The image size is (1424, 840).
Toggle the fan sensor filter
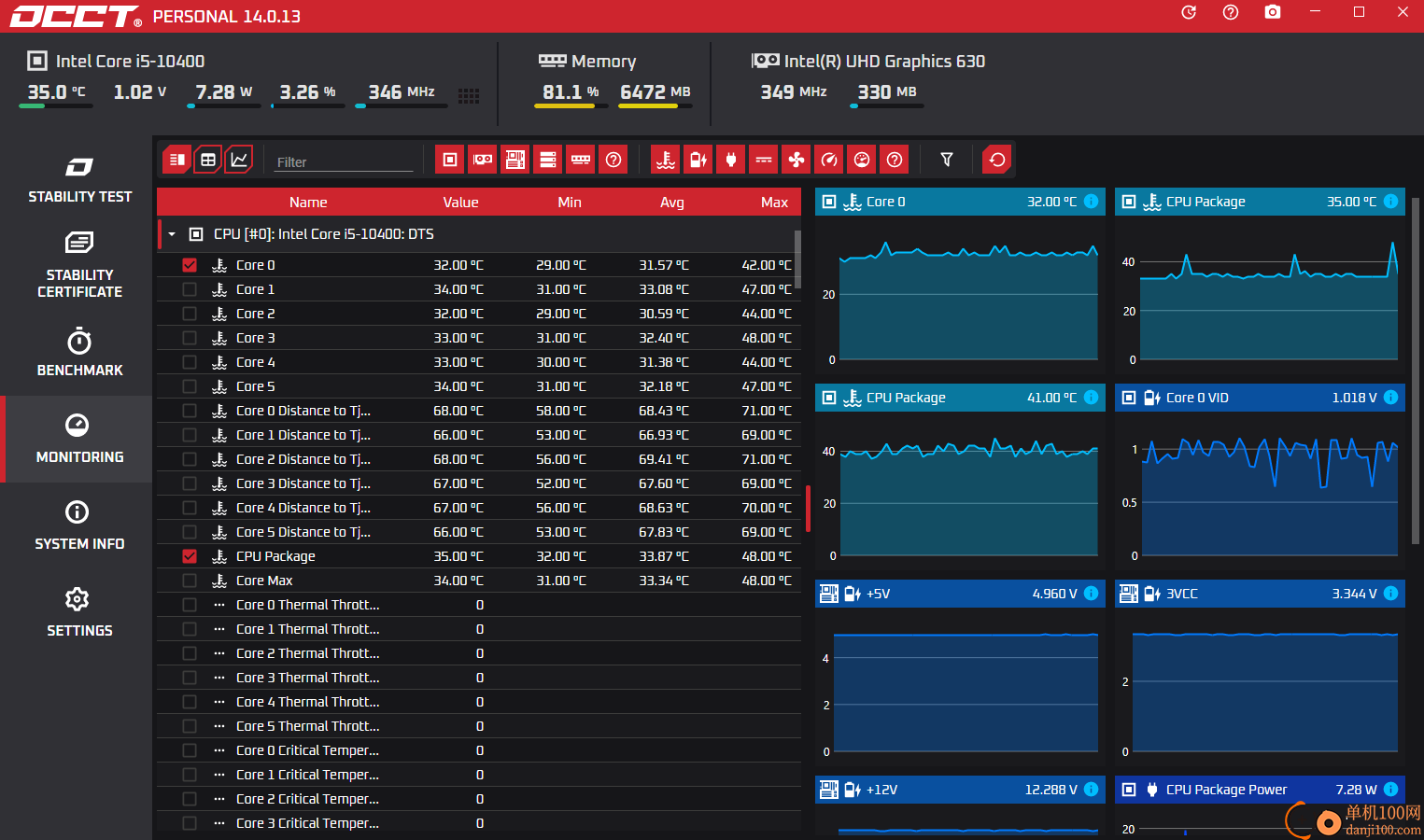click(x=797, y=160)
